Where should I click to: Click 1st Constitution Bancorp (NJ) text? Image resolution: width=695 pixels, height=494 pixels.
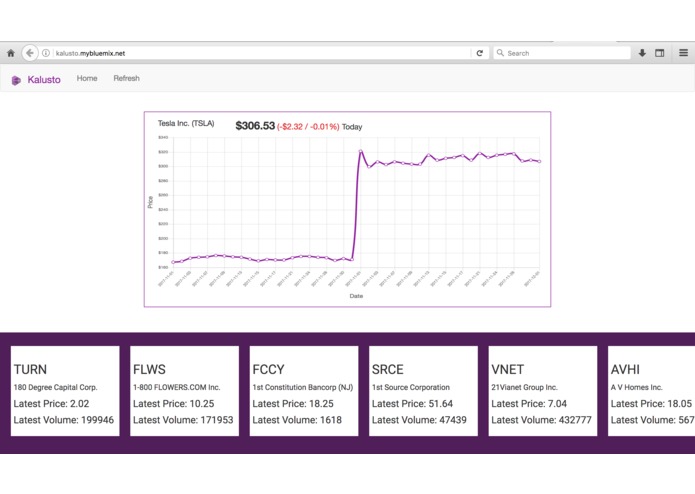click(x=303, y=387)
